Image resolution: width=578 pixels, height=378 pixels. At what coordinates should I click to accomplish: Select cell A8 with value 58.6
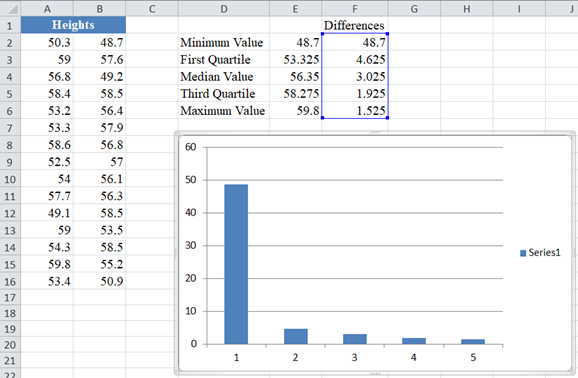coord(47,145)
